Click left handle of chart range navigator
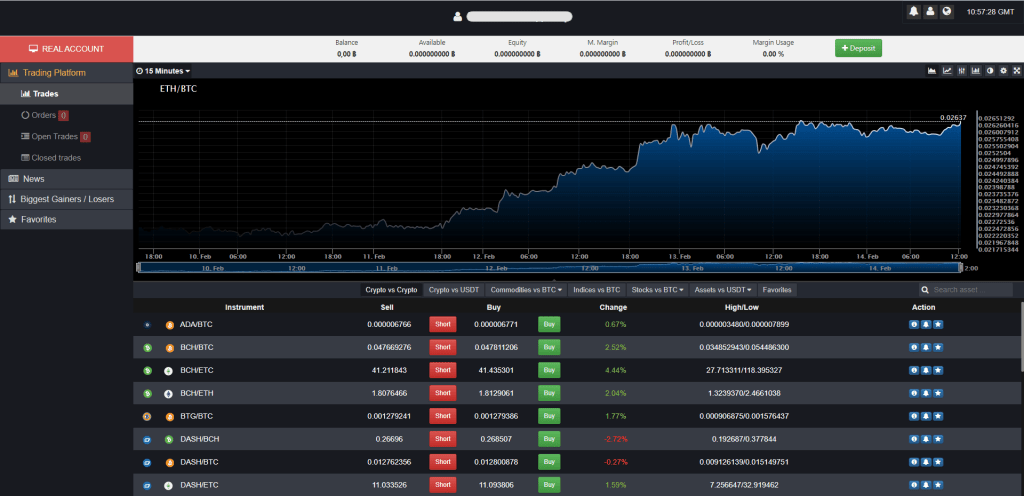The image size is (1024, 496). pos(138,268)
